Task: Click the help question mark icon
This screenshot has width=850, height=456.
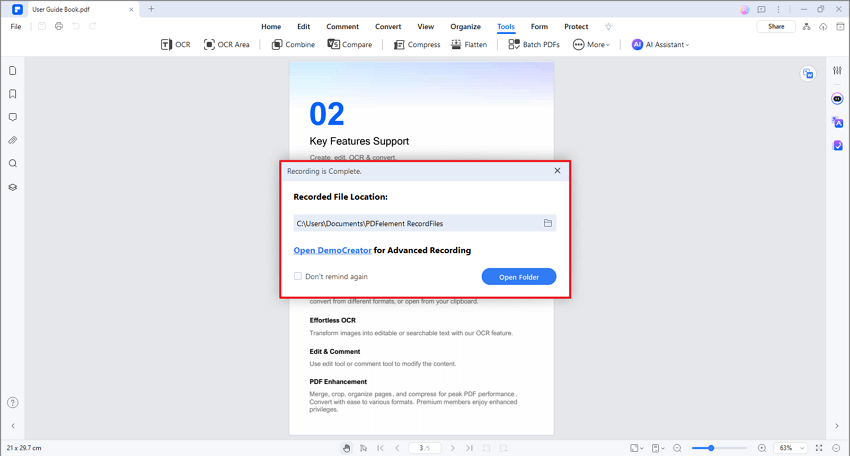Action: click(x=12, y=402)
